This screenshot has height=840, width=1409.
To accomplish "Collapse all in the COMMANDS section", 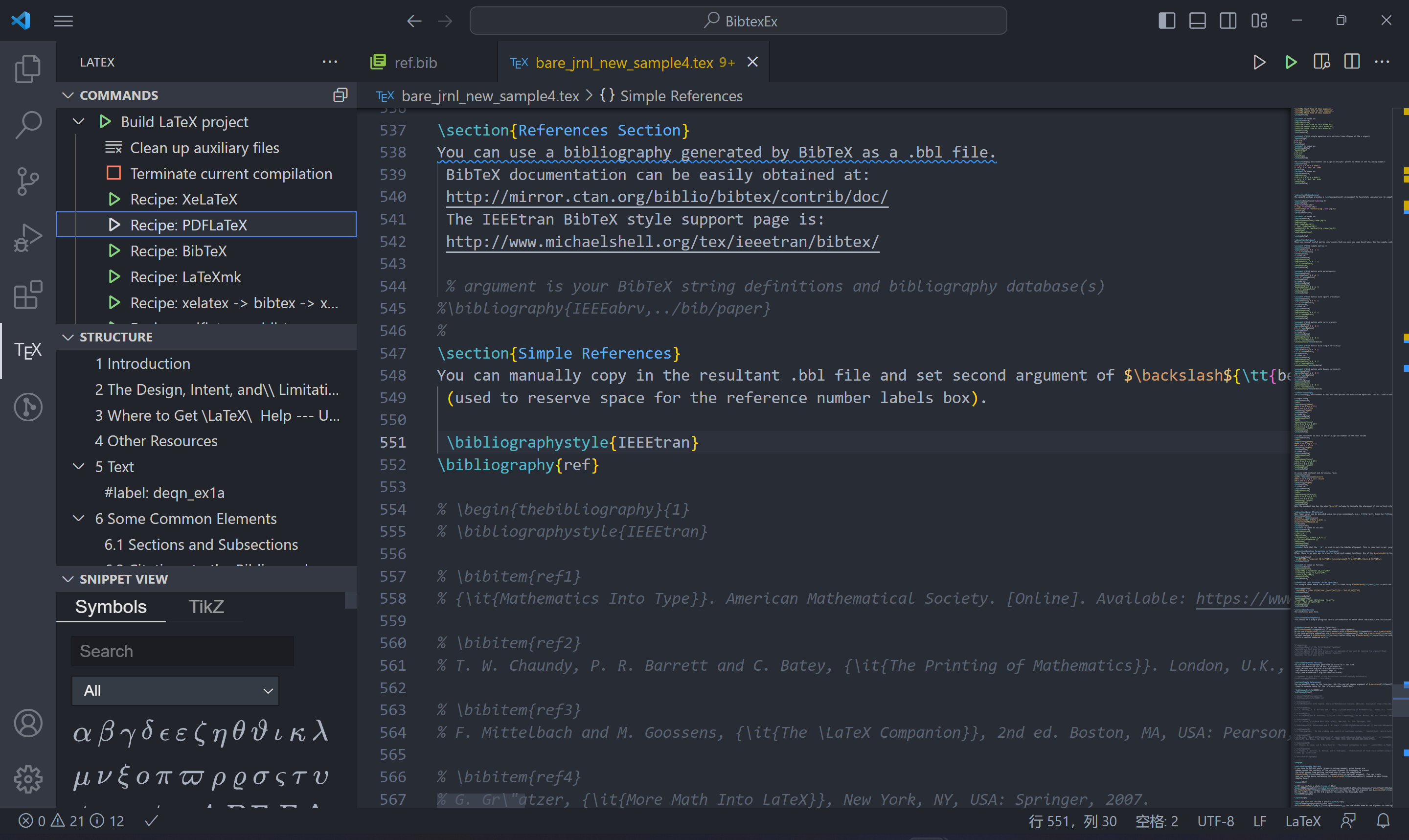I will (x=340, y=94).
